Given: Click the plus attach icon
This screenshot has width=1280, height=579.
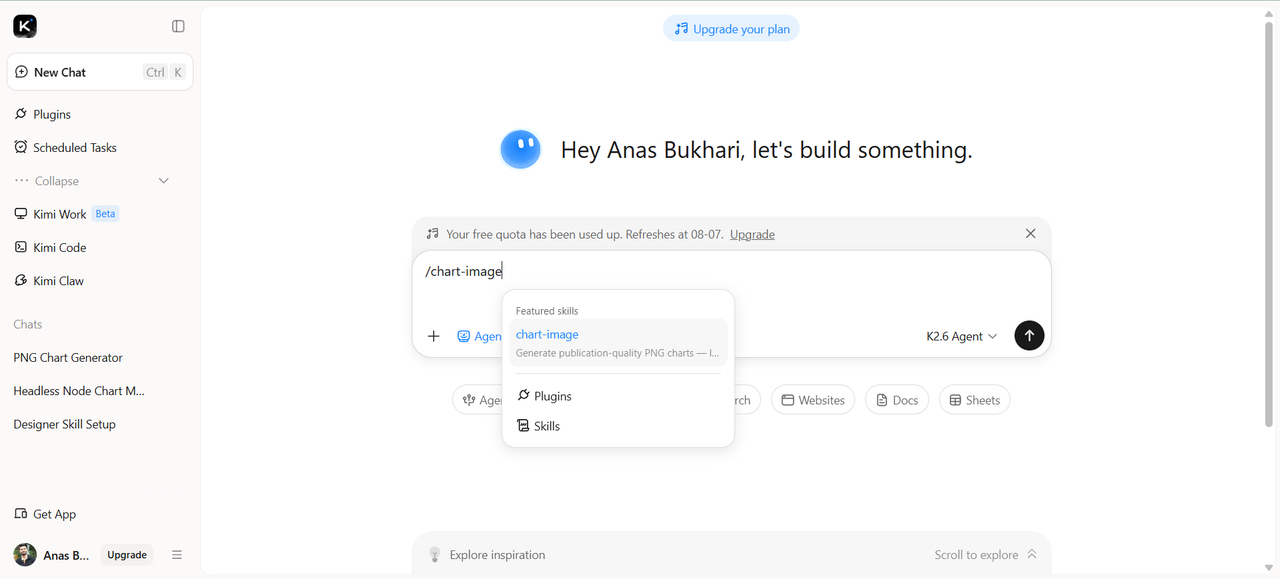Looking at the screenshot, I should click(433, 336).
